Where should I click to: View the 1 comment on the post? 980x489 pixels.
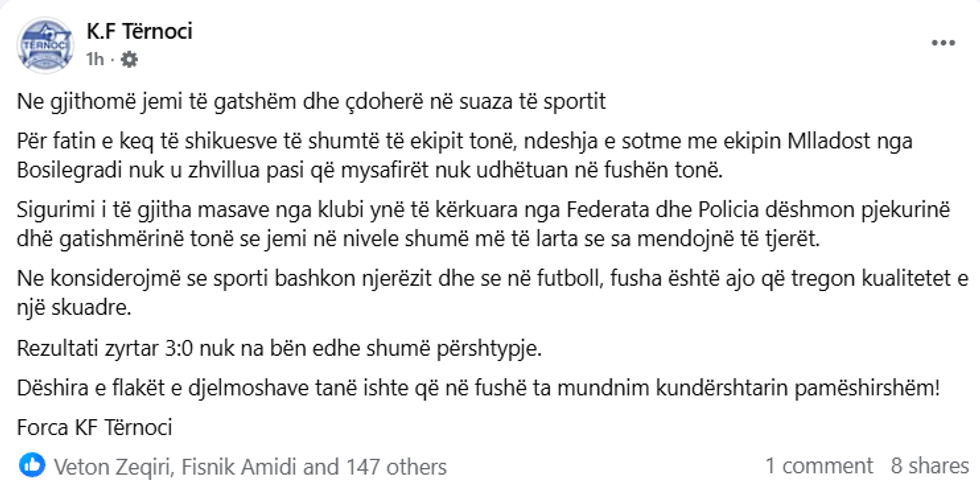point(819,466)
